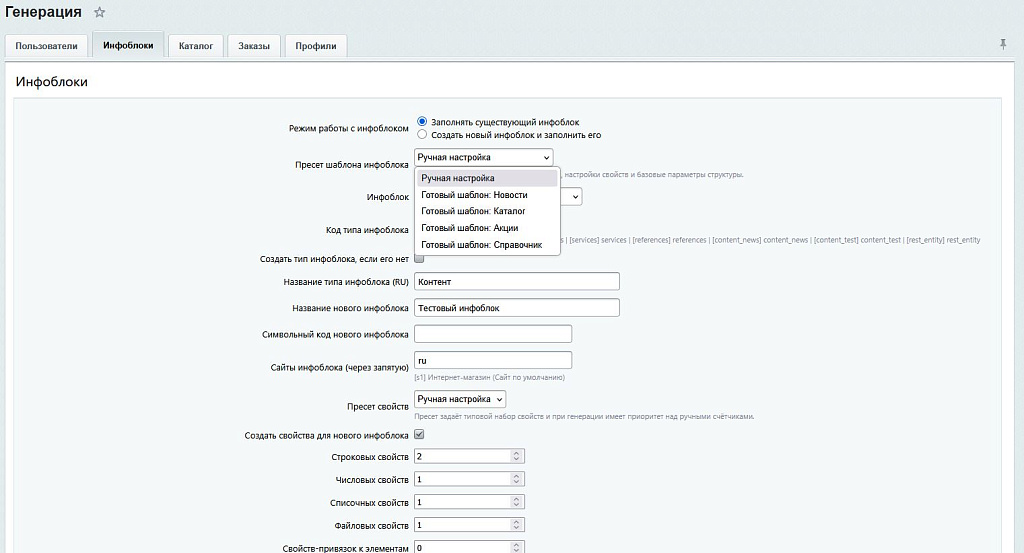The height and width of the screenshot is (553, 1024).
Task: Open the Профили tab
Action: click(x=315, y=46)
